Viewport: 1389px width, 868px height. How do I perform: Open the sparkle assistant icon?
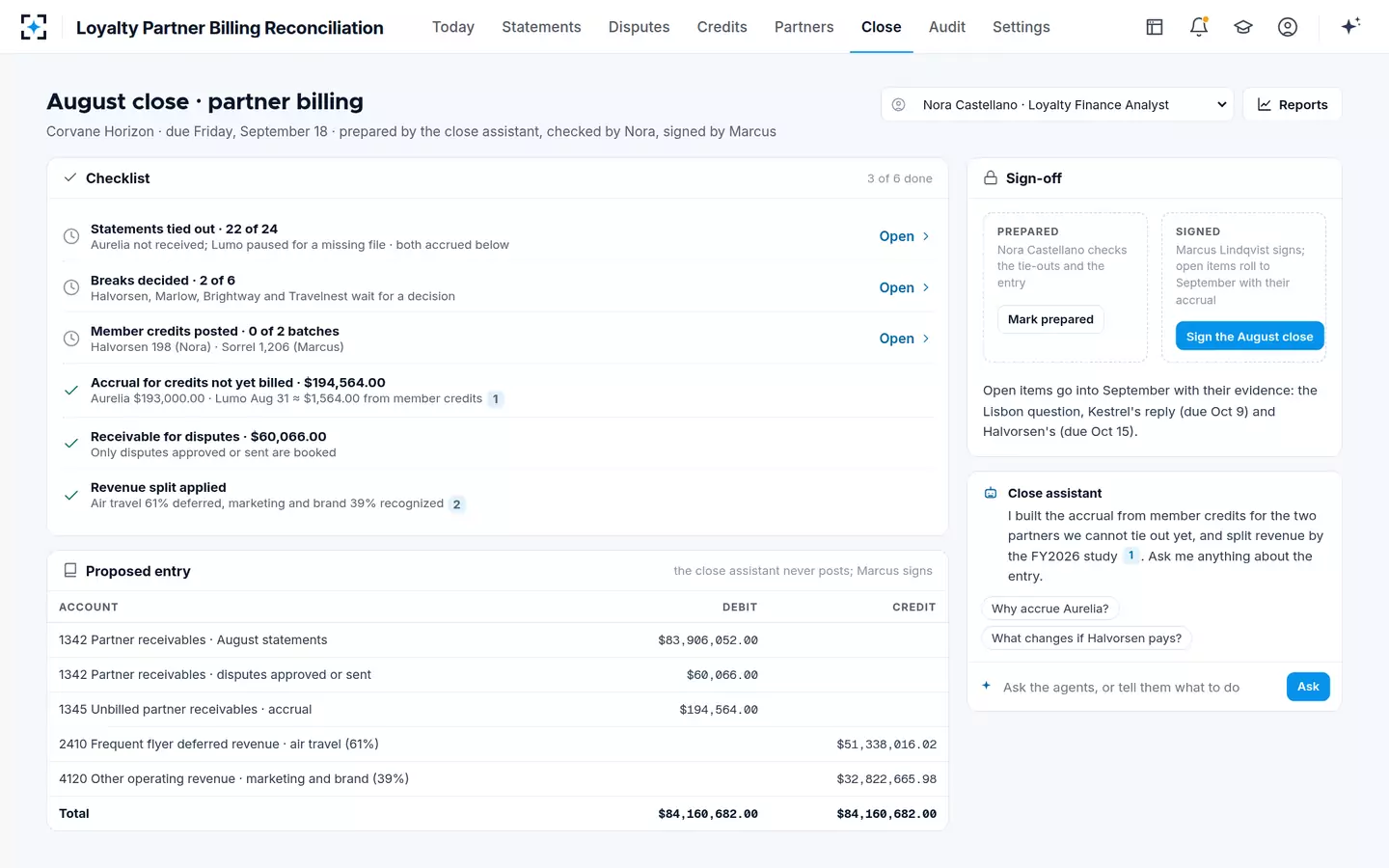[1350, 26]
